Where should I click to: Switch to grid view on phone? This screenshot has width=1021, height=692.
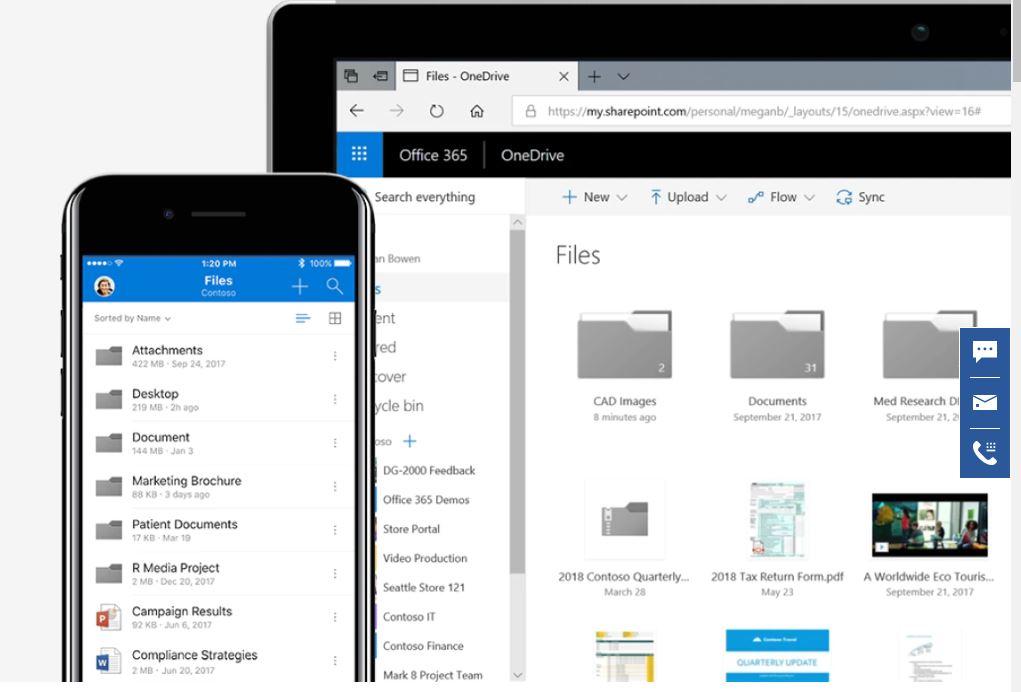click(335, 318)
